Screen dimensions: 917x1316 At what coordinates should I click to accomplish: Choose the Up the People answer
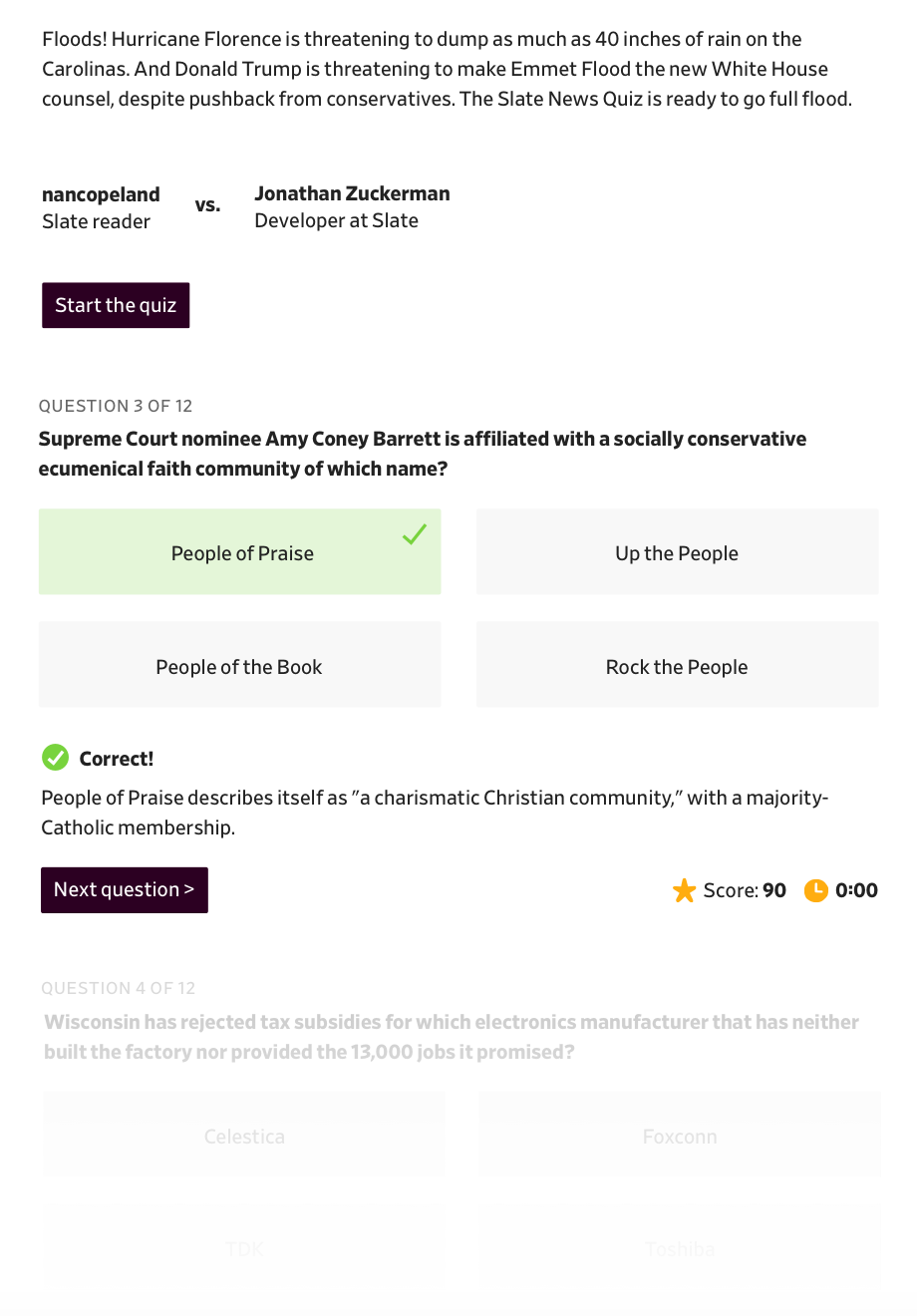pos(678,552)
